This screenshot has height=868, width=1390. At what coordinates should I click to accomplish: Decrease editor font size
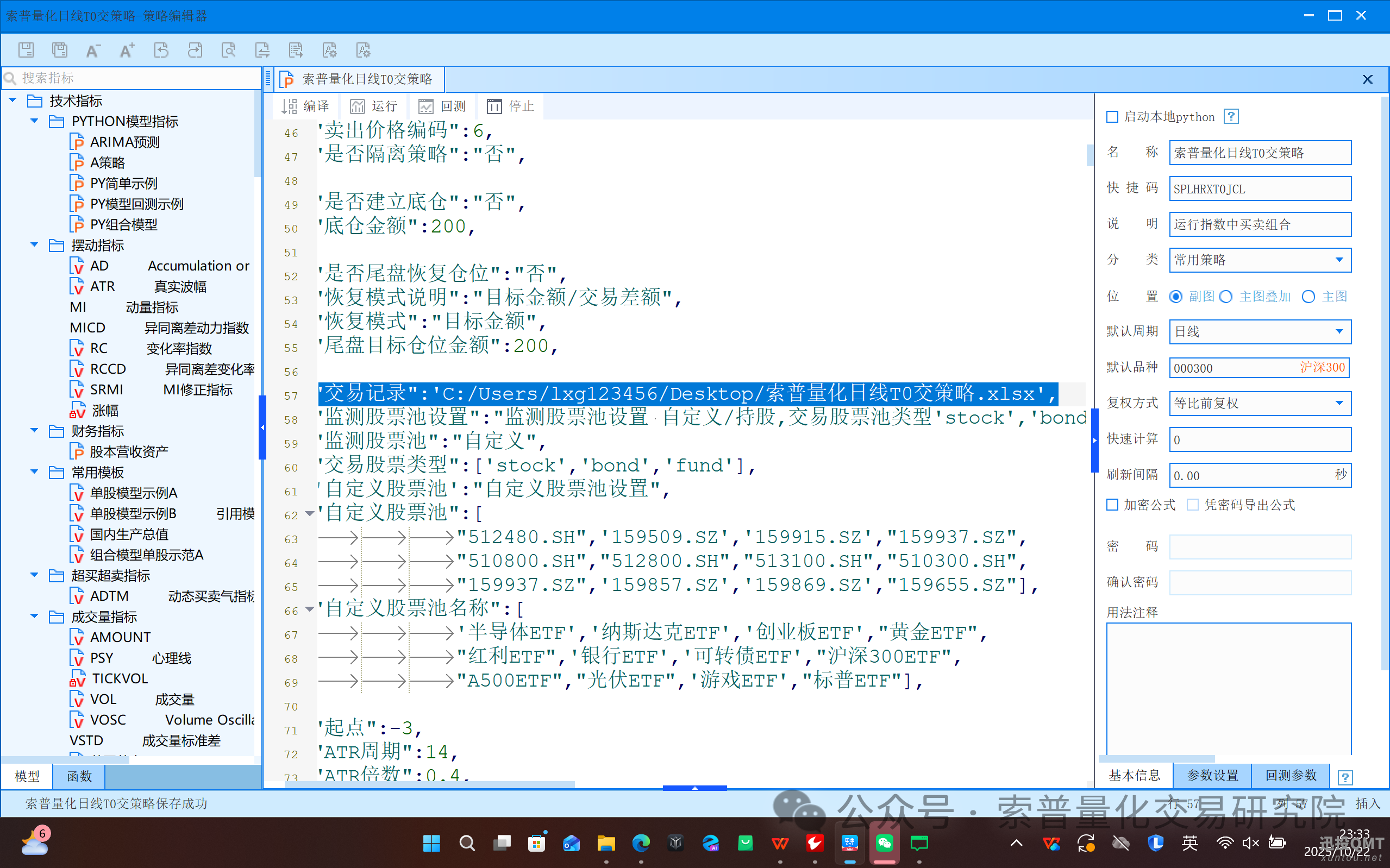pyautogui.click(x=93, y=50)
